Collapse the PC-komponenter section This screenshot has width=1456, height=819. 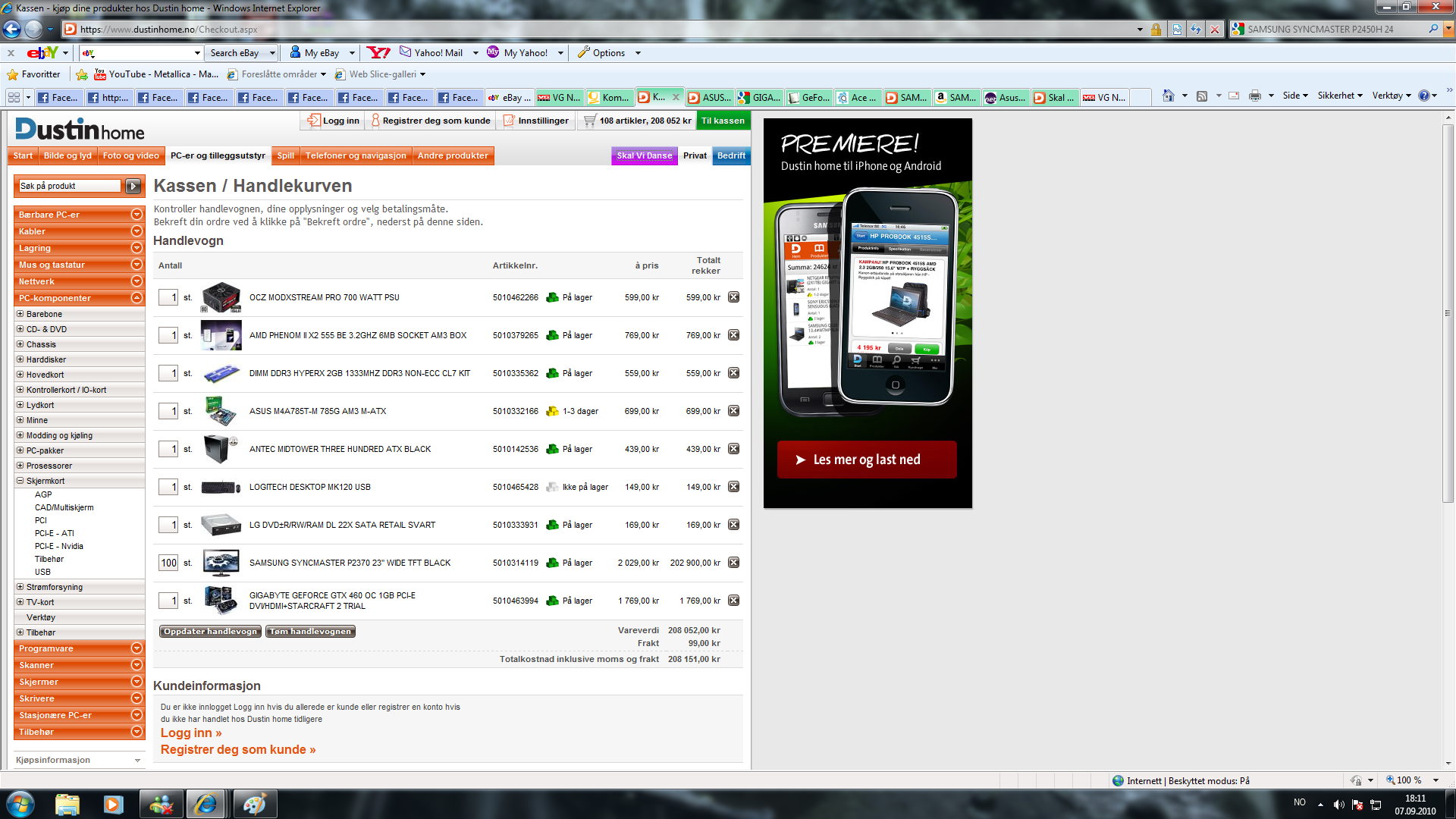click(x=136, y=298)
